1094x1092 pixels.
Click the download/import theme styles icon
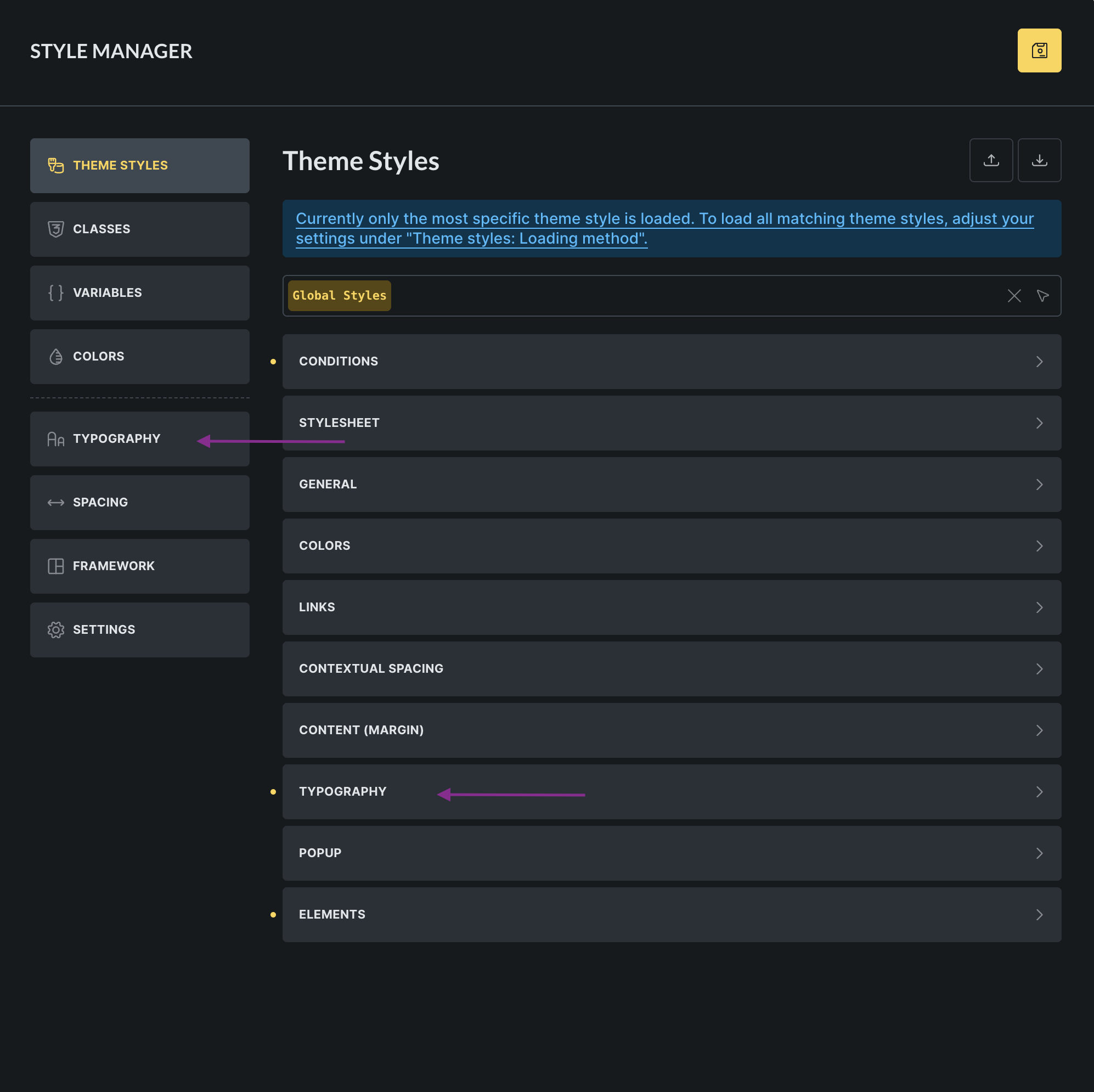[1039, 160]
